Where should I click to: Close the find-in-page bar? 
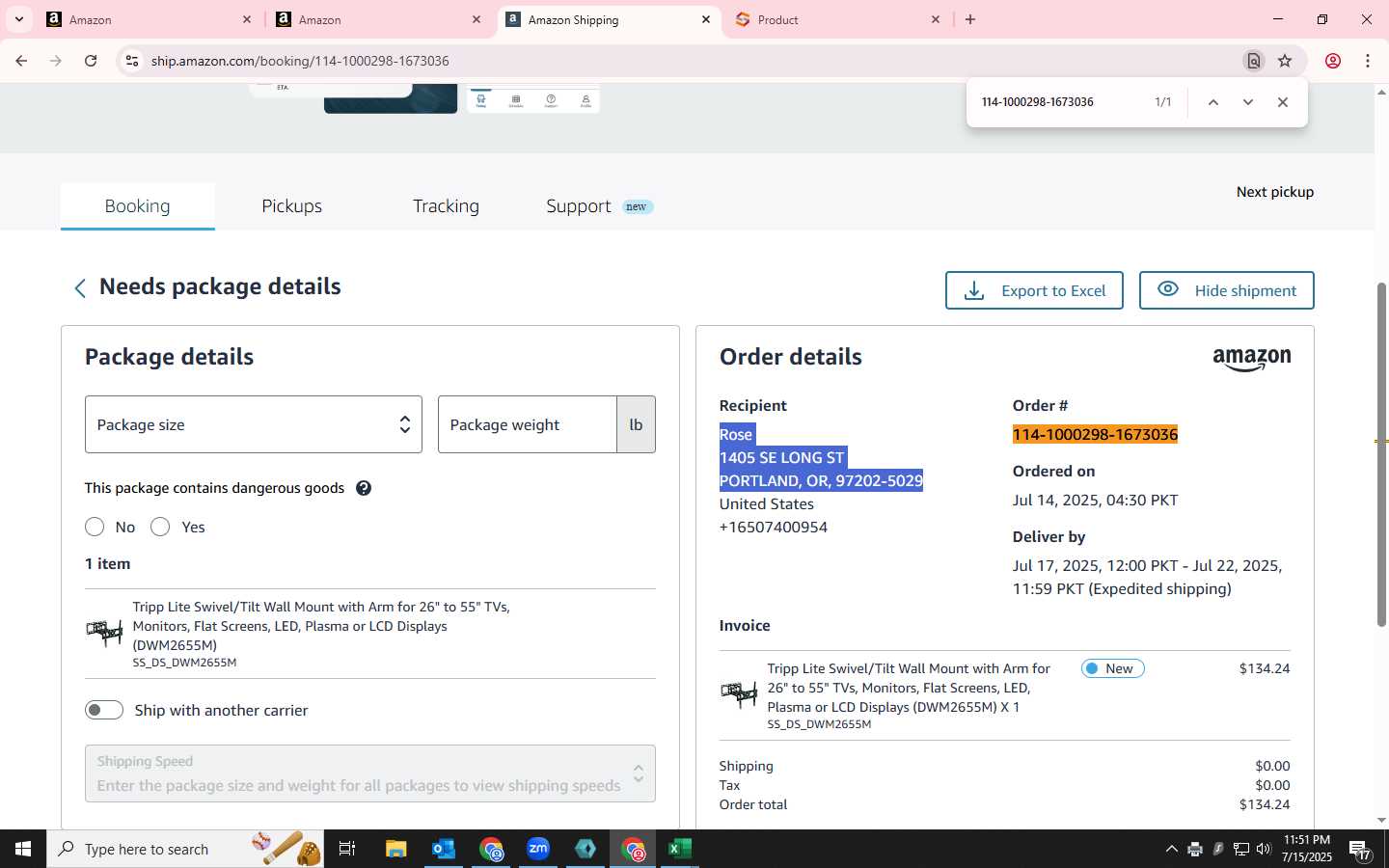(1283, 102)
